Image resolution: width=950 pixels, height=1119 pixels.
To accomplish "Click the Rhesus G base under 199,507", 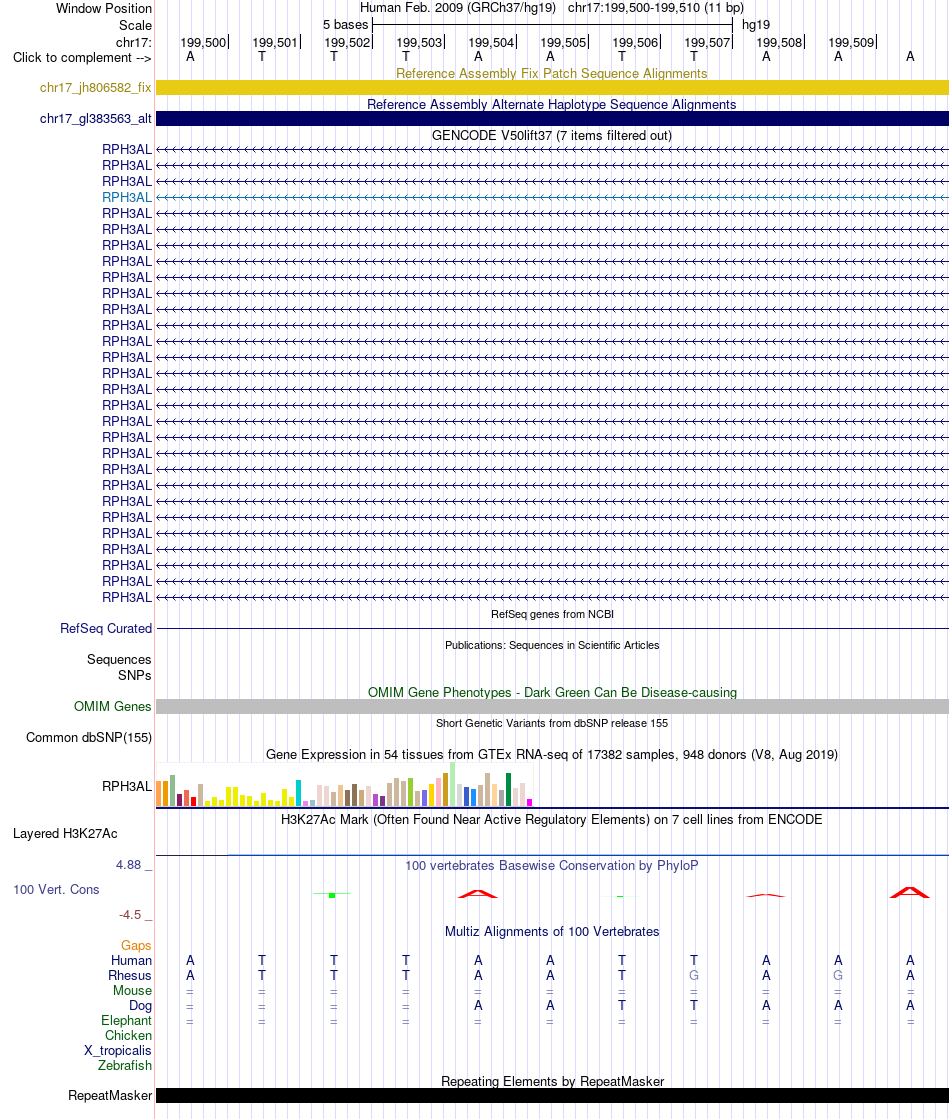I will (694, 976).
